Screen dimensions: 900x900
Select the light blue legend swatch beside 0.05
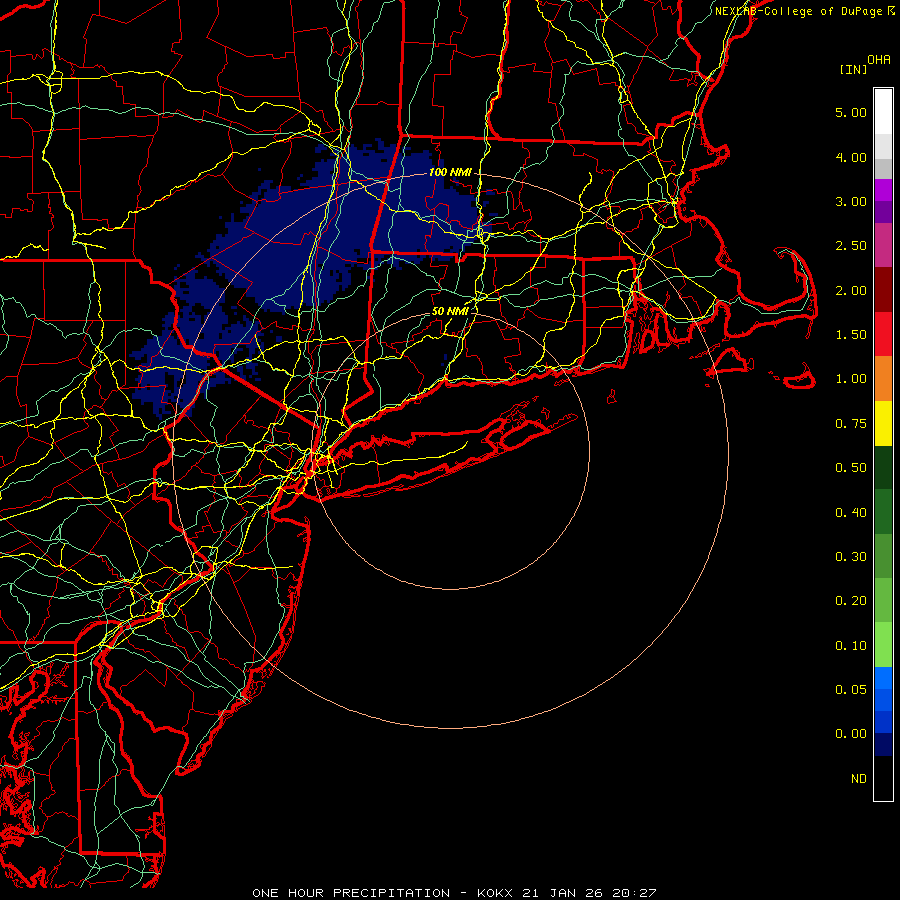coord(883,678)
